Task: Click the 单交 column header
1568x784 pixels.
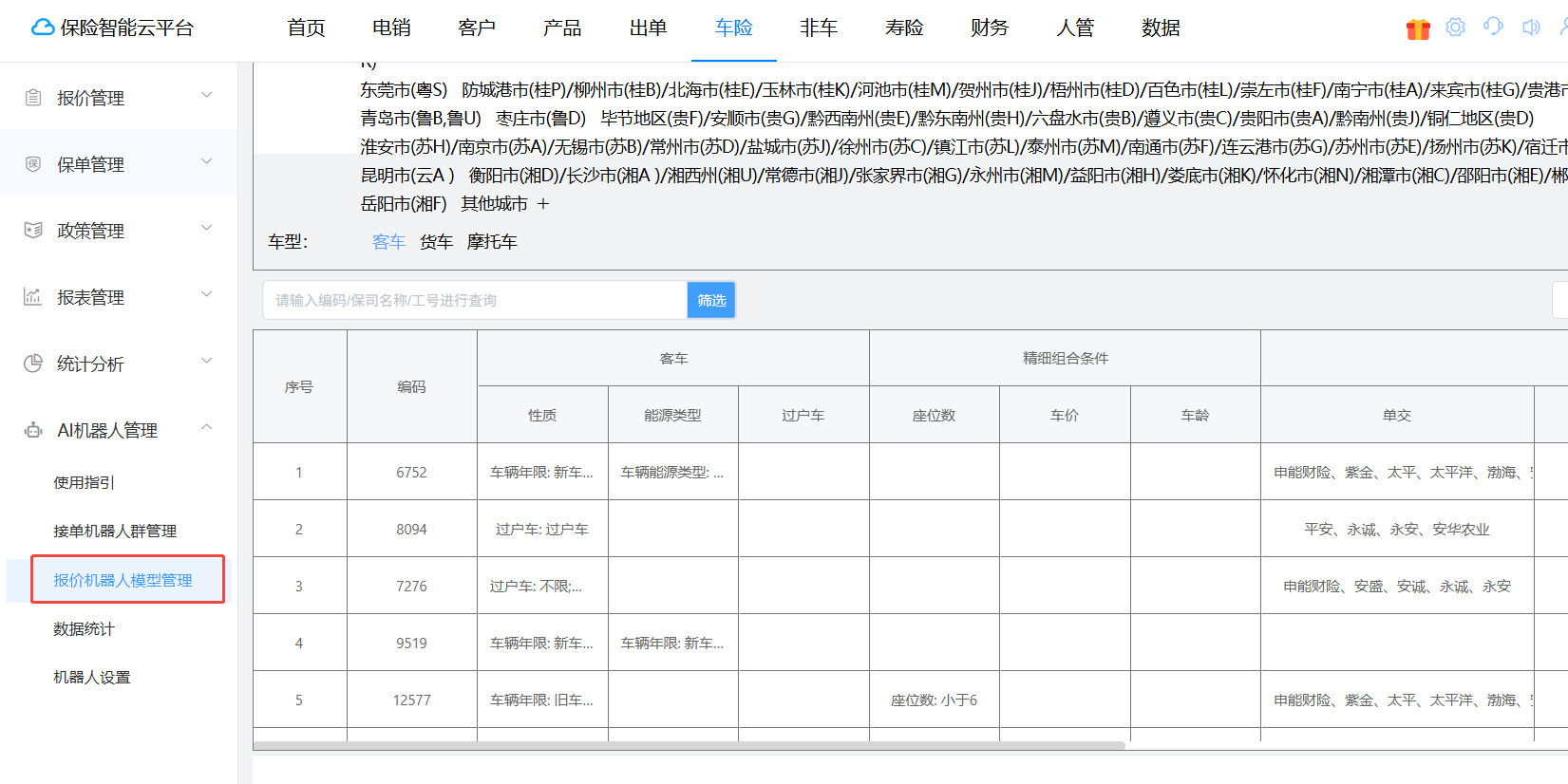Action: tap(1397, 415)
